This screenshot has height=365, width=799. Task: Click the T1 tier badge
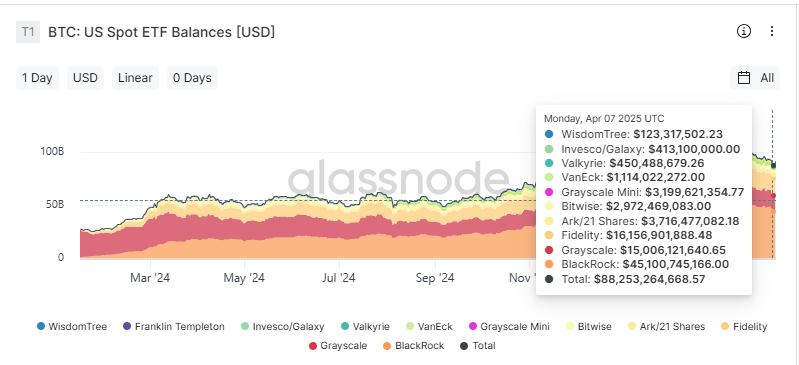coord(28,32)
